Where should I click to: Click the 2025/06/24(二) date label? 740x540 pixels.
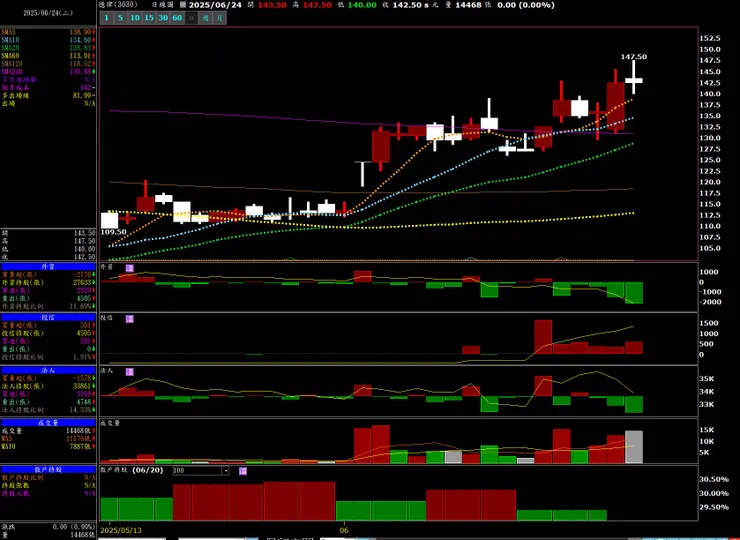click(48, 13)
